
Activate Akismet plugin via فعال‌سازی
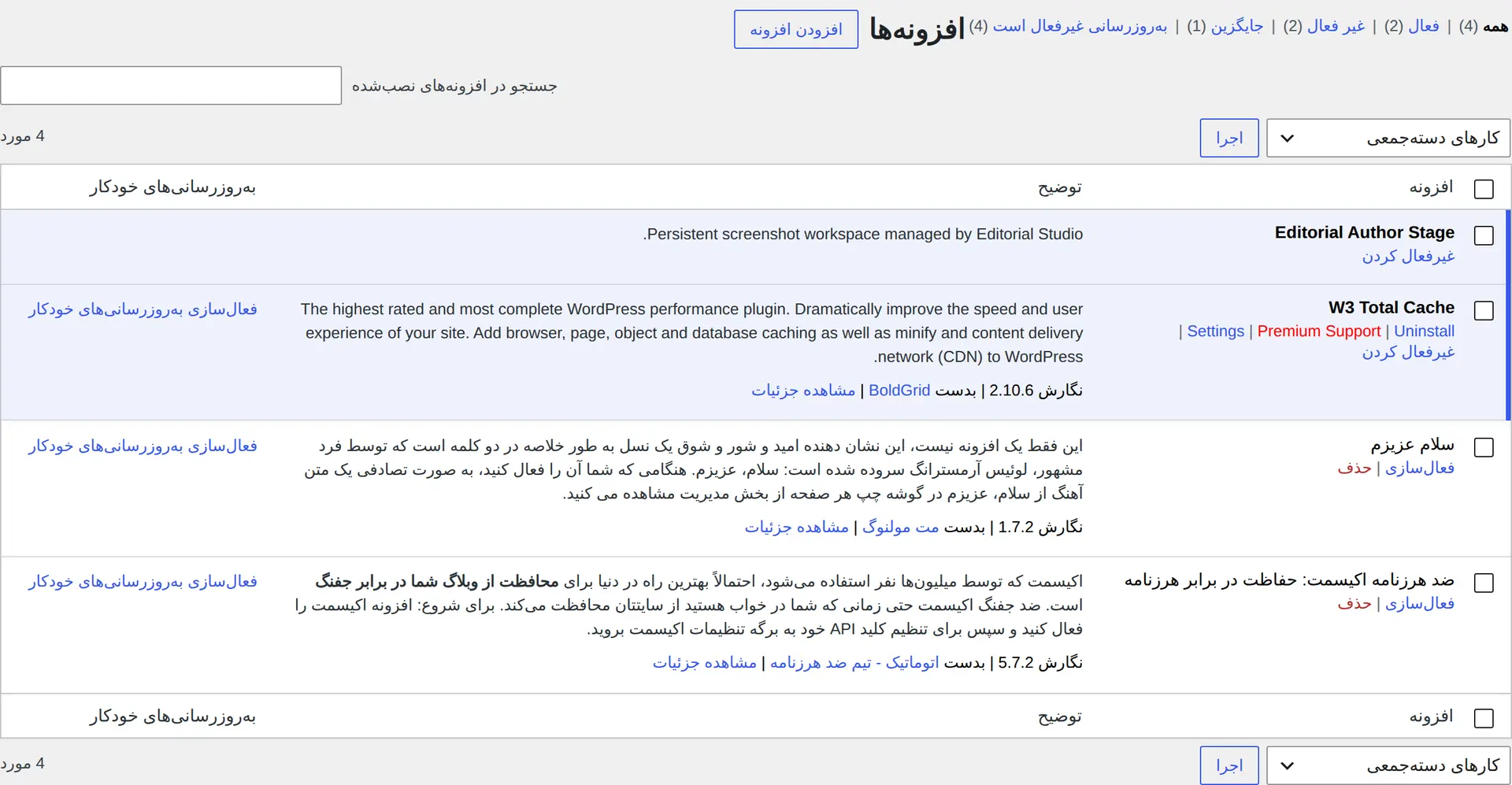(1419, 603)
